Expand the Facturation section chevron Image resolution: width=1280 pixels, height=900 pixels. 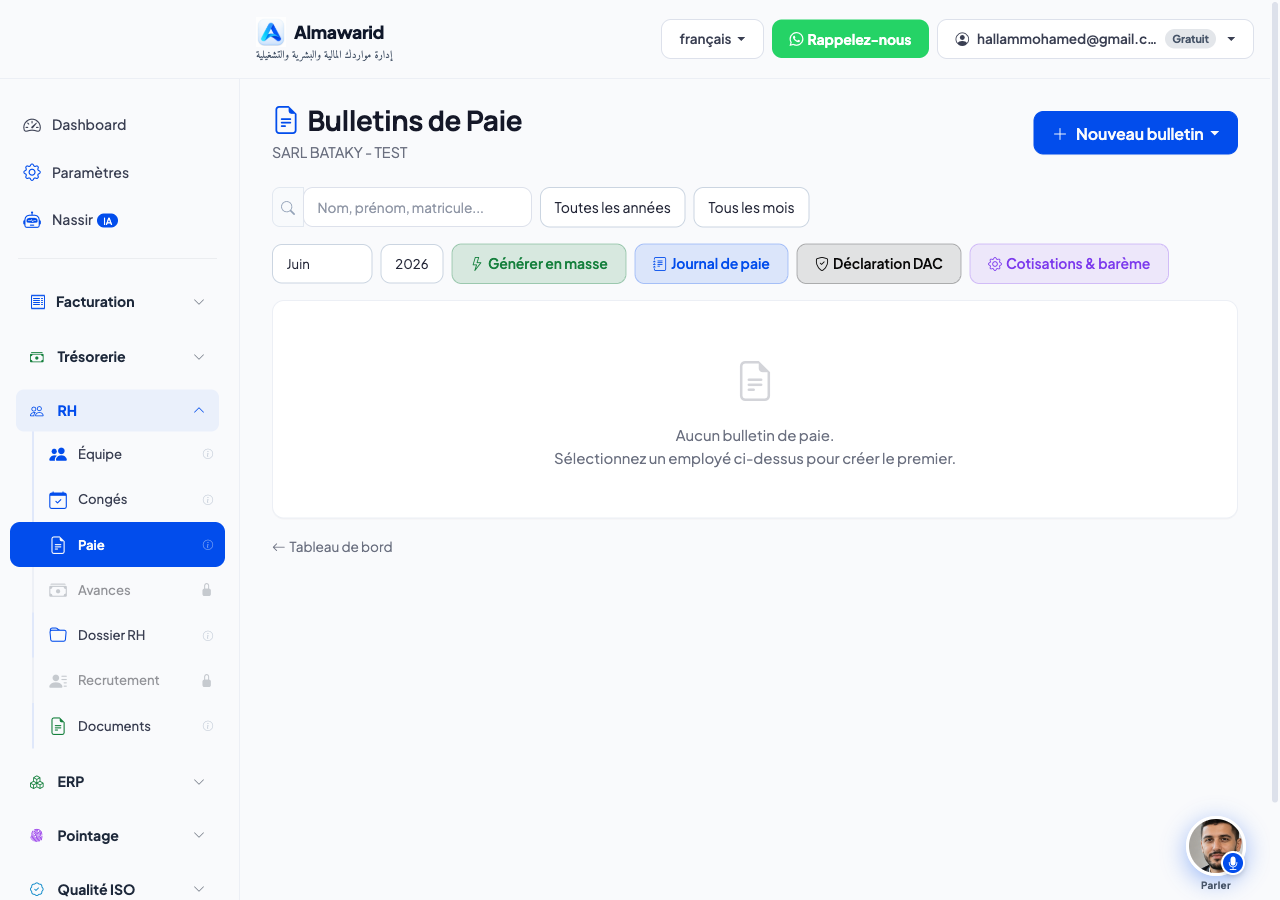pos(199,302)
